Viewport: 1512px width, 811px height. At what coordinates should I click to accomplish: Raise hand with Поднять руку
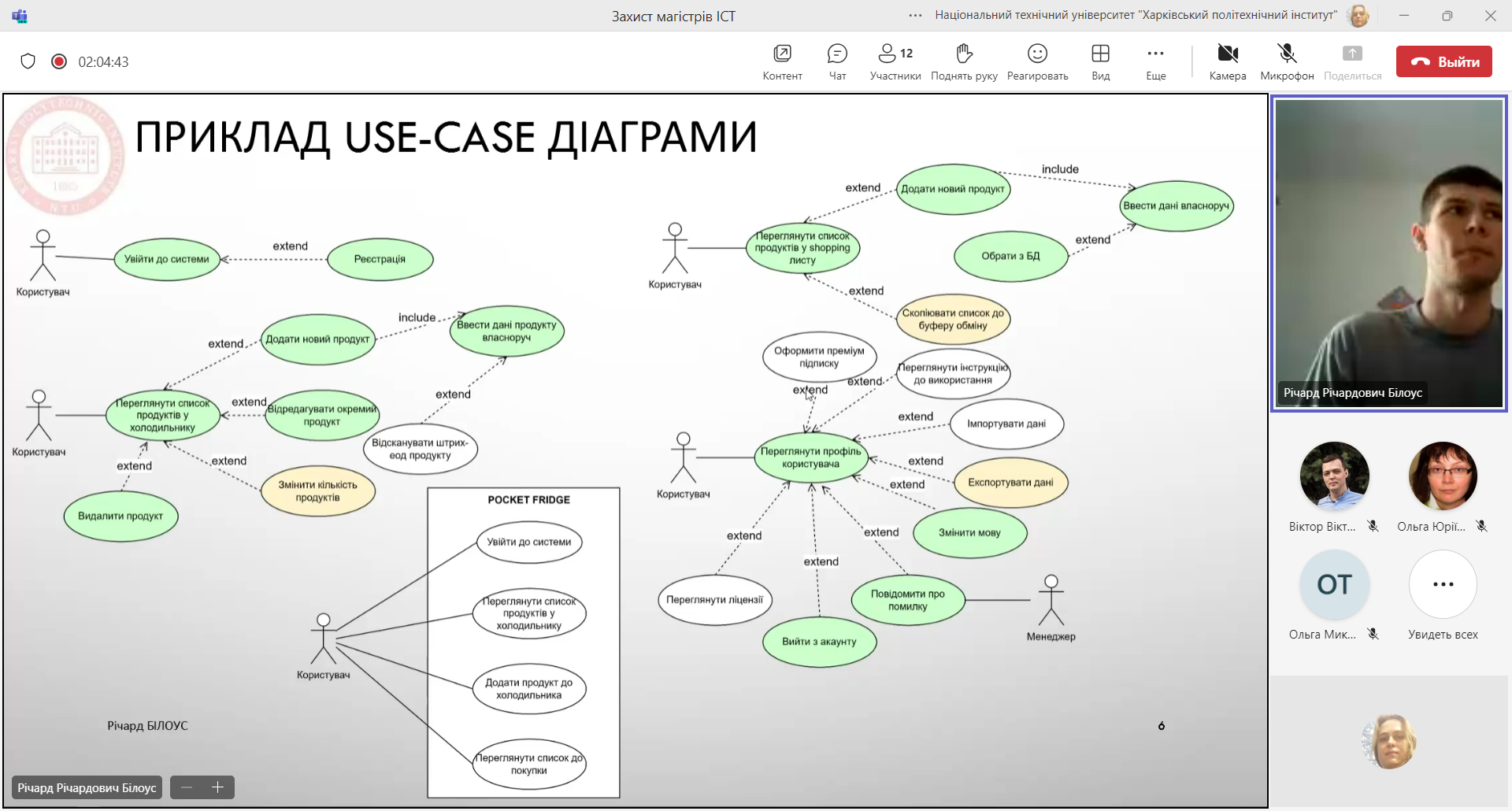[964, 61]
